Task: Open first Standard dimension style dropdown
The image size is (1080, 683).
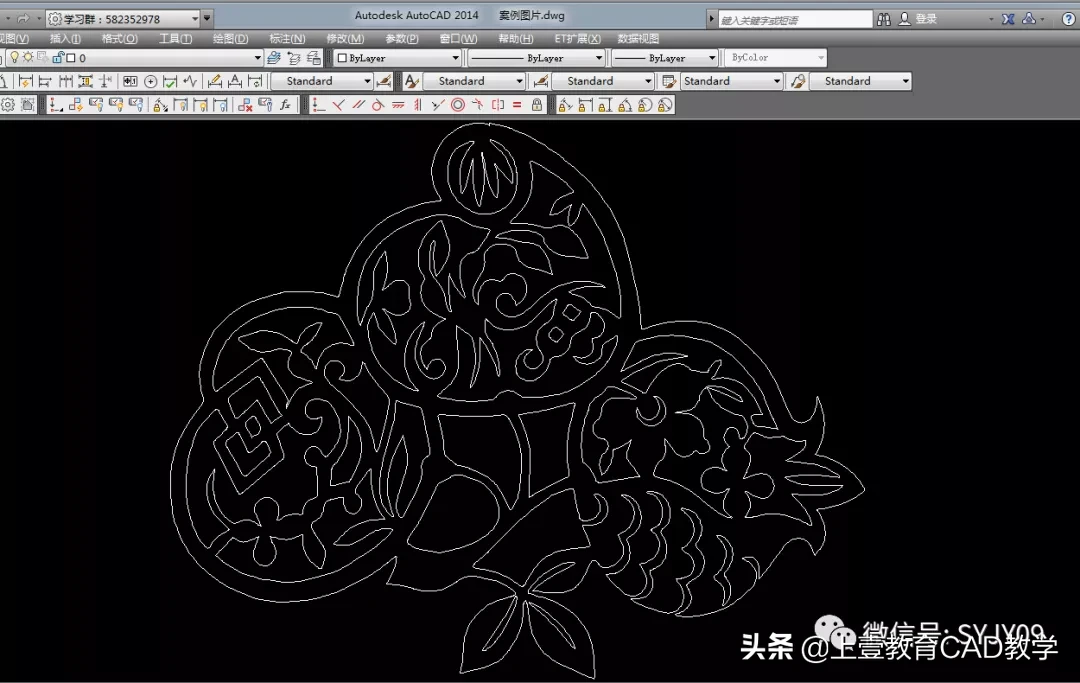Action: (322, 81)
